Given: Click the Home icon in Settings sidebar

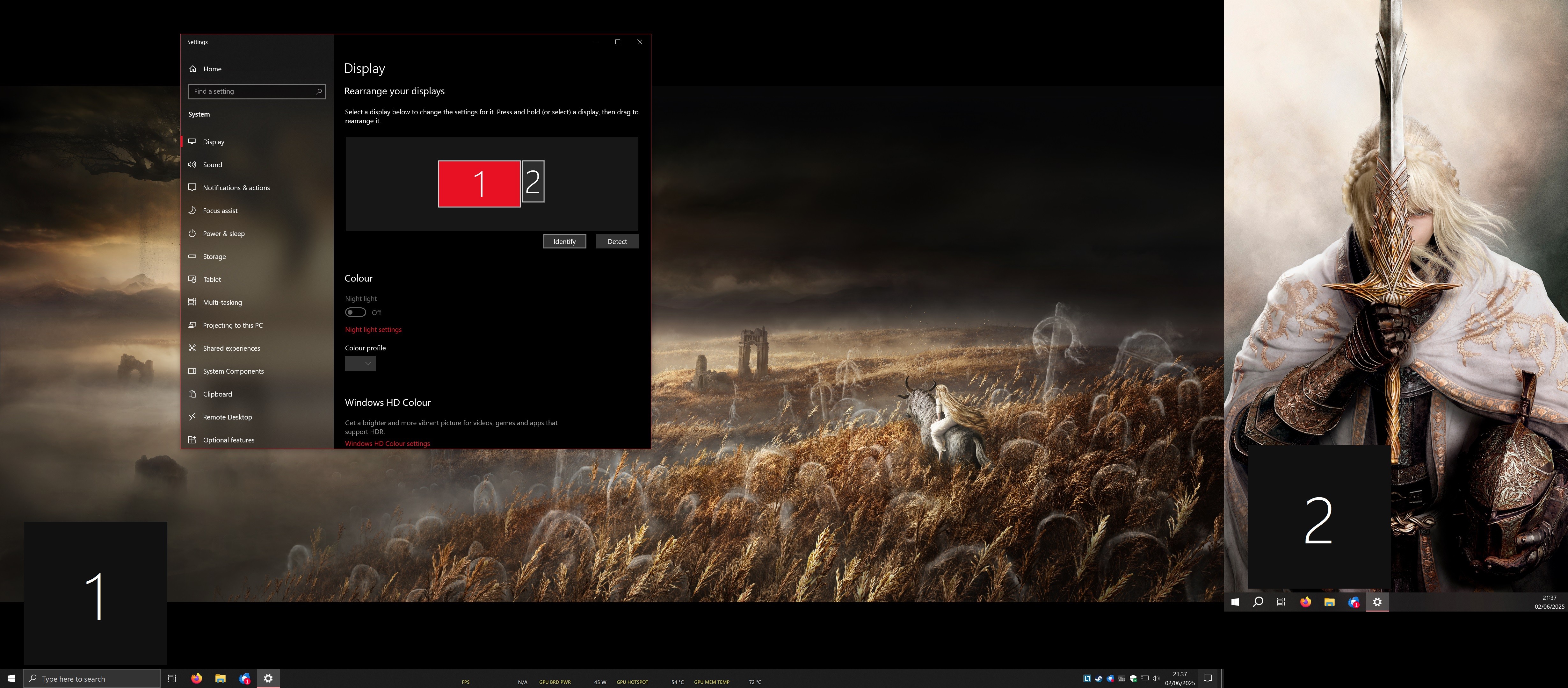Looking at the screenshot, I should pos(193,69).
